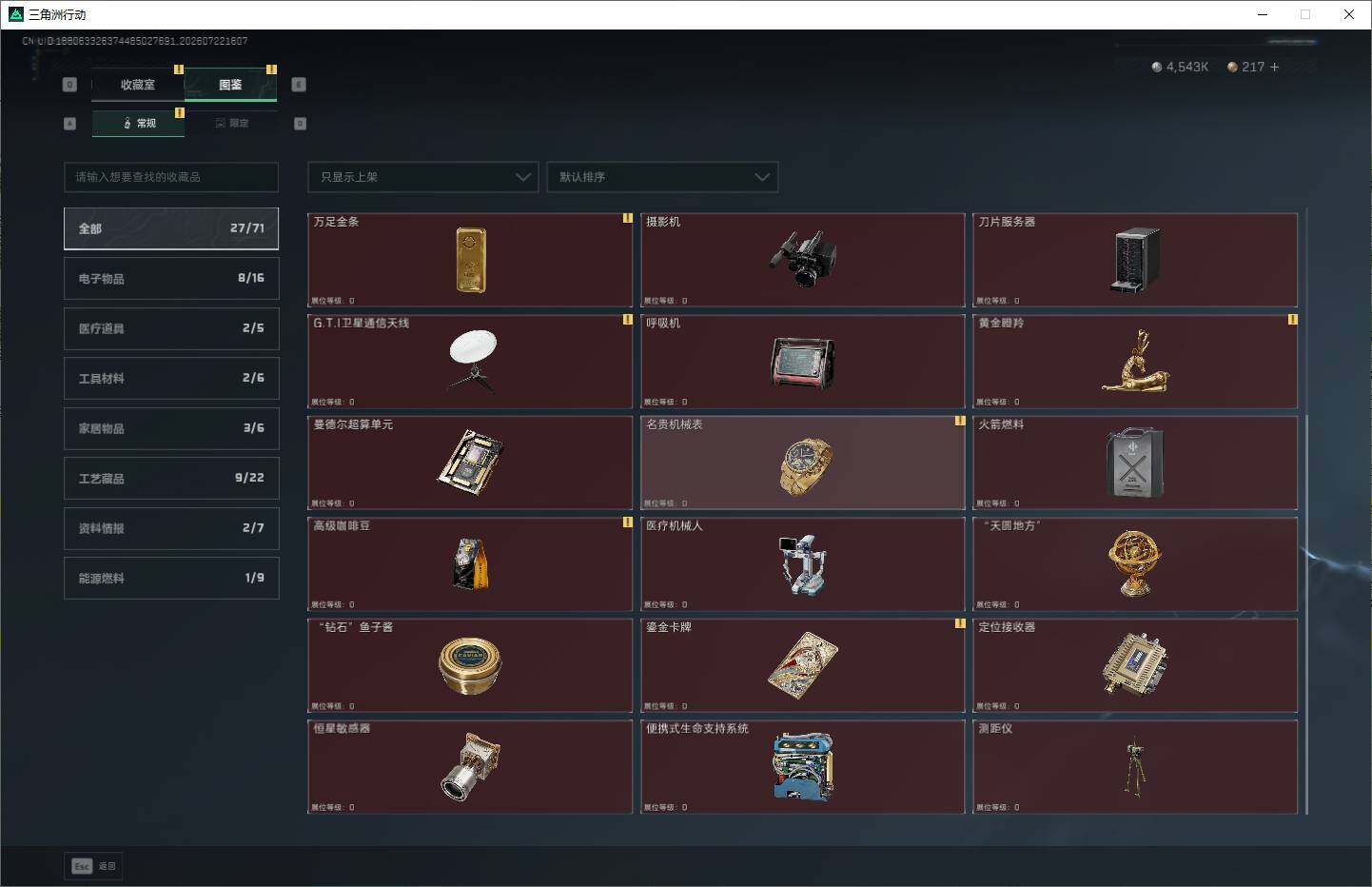Open the 只显示上架 filter dropdown
1372x887 pixels.
tap(422, 177)
